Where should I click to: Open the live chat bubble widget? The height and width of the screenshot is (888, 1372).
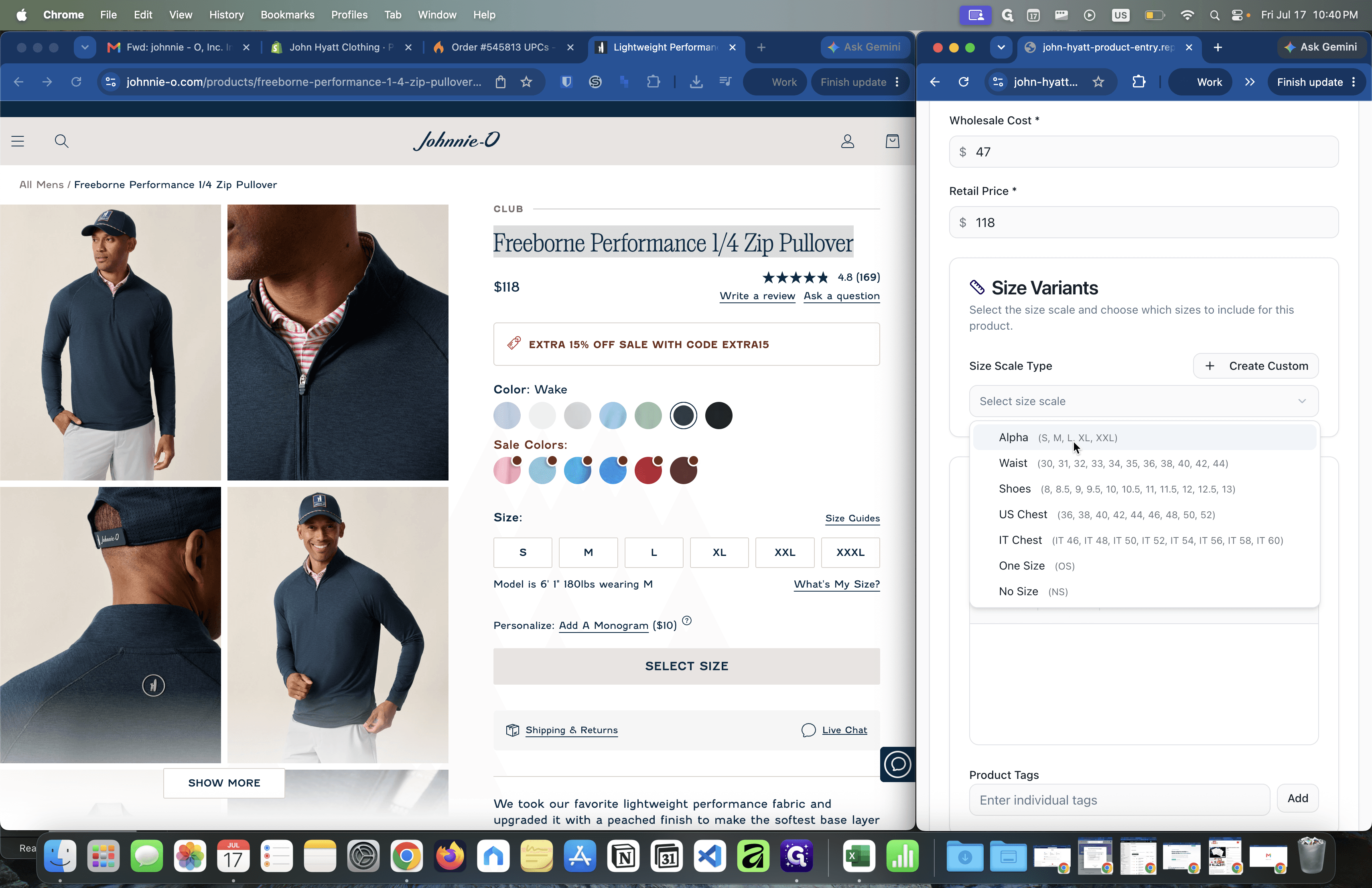[897, 764]
